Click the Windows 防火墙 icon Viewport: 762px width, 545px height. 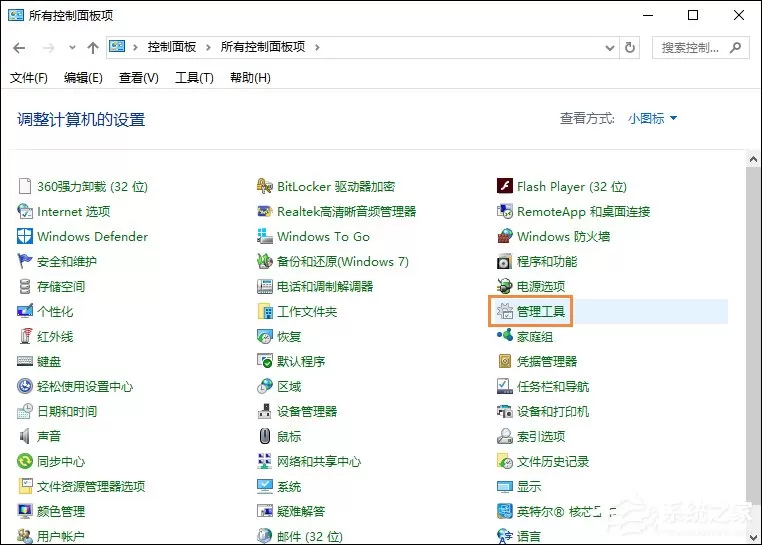tap(505, 236)
